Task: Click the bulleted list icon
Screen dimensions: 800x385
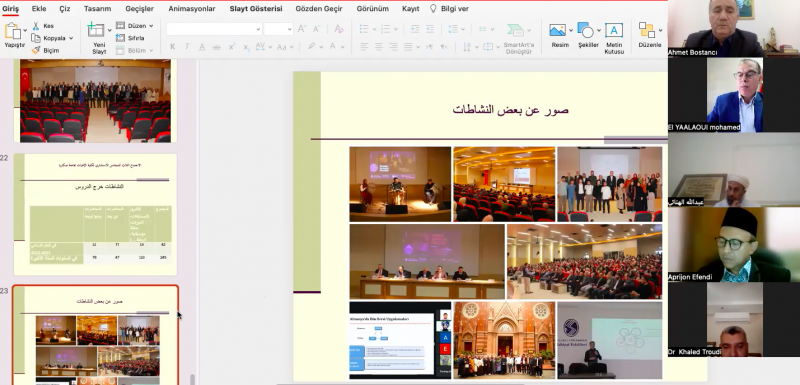Action: point(364,29)
